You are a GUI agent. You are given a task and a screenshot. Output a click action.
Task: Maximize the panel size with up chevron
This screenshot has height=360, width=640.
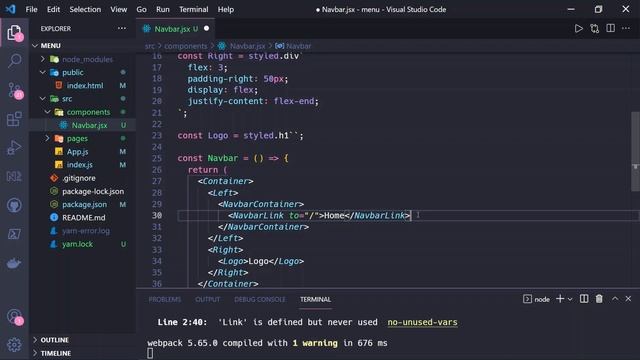pyautogui.click(x=615, y=299)
